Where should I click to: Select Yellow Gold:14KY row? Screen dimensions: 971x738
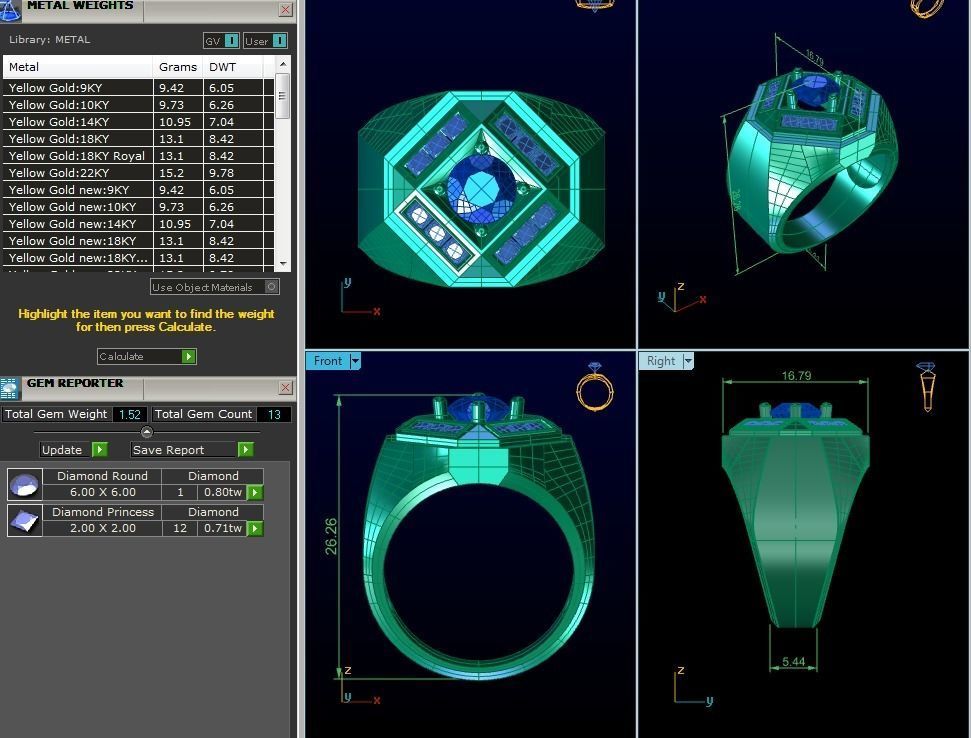click(139, 122)
